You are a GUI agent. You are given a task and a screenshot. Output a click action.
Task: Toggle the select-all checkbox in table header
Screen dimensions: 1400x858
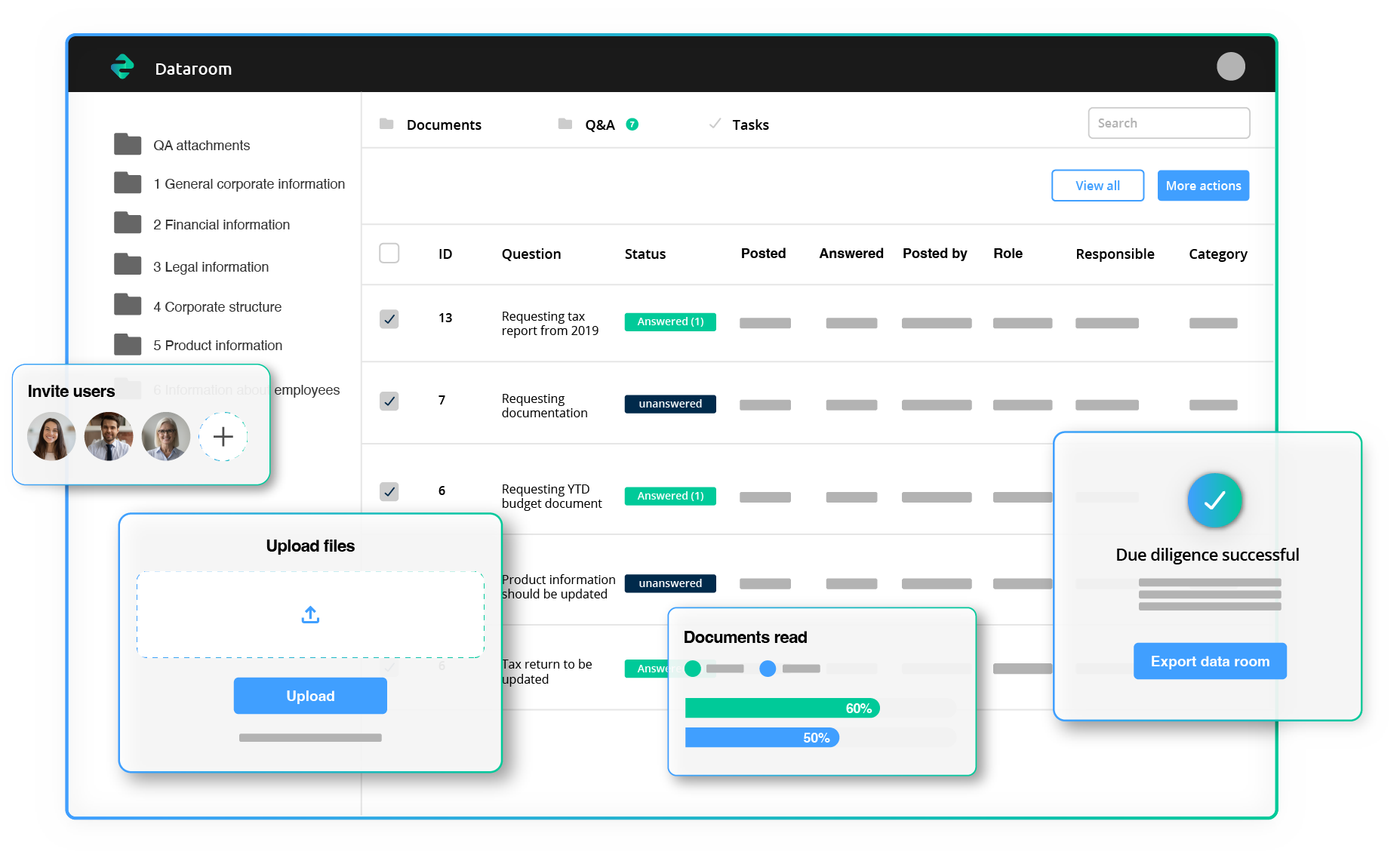(x=389, y=253)
